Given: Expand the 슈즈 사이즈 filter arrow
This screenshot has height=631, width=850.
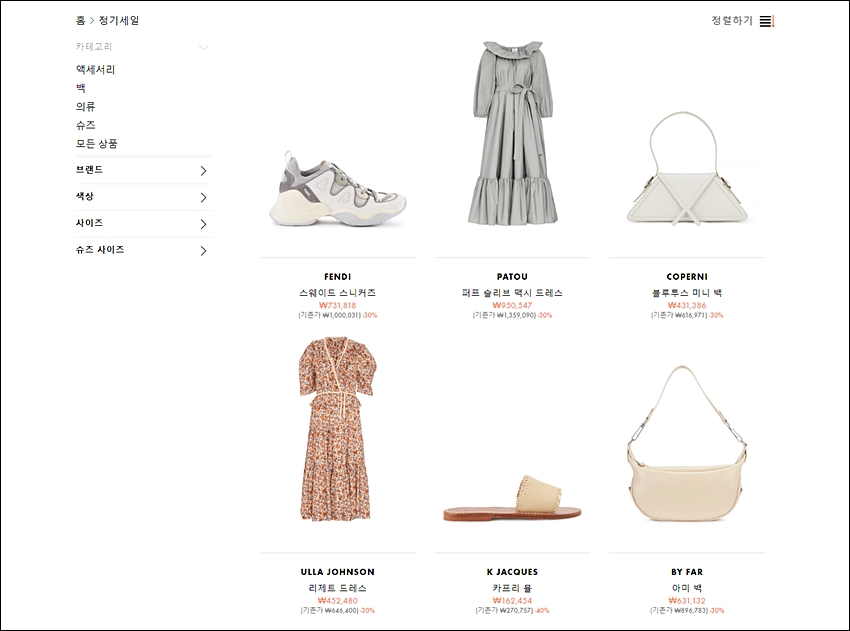Looking at the screenshot, I should pyautogui.click(x=203, y=250).
